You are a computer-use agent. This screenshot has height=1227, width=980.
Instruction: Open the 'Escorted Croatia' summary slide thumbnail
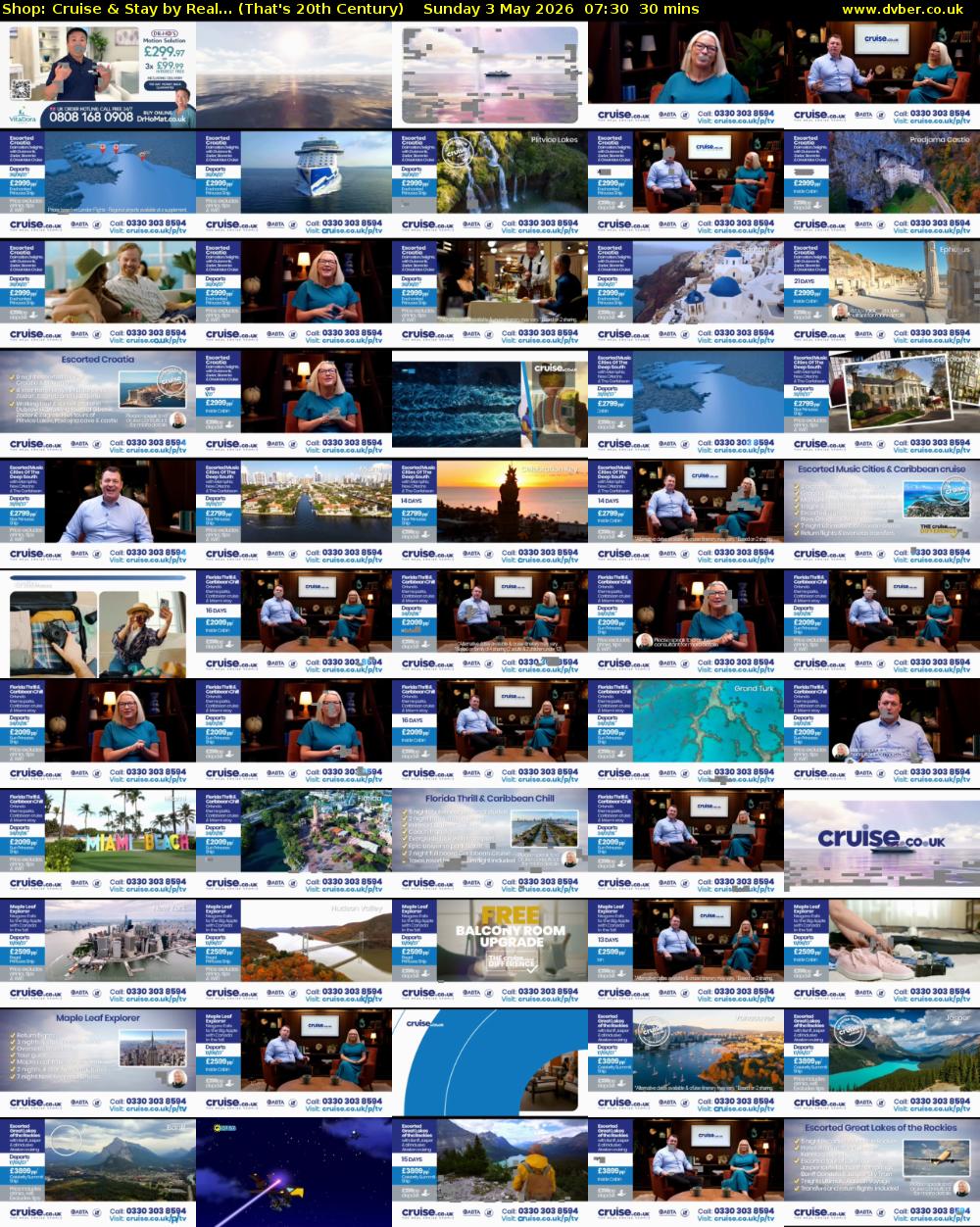click(x=98, y=405)
